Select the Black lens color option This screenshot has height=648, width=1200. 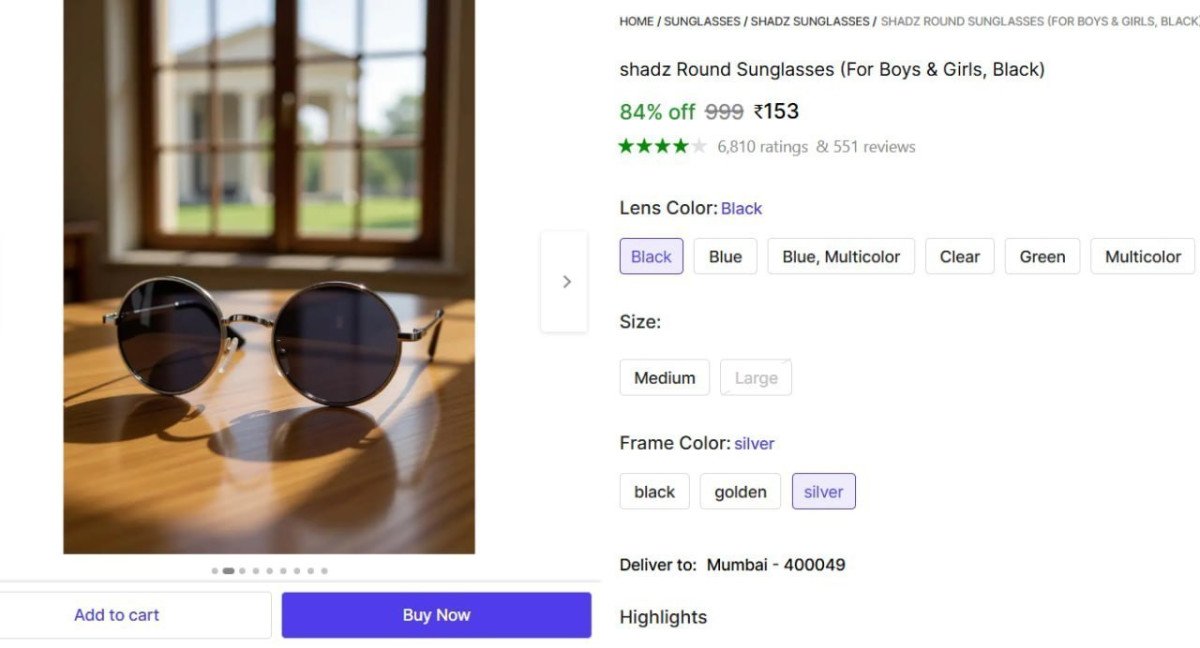[x=651, y=256]
